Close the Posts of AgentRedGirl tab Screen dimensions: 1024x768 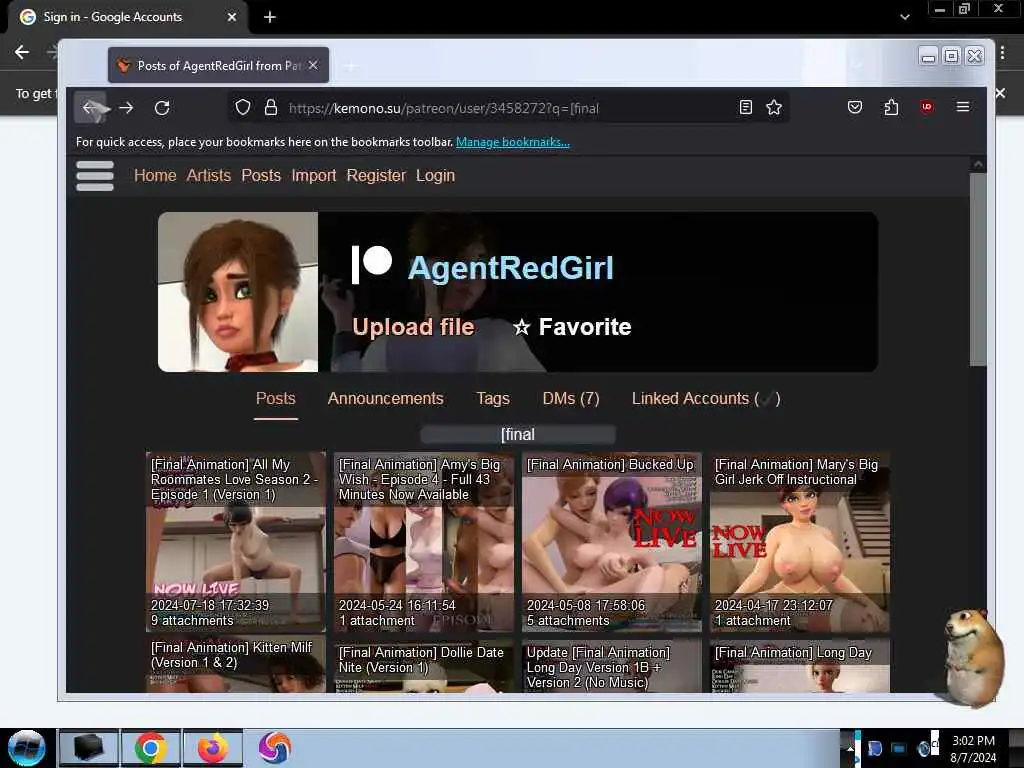(x=313, y=65)
